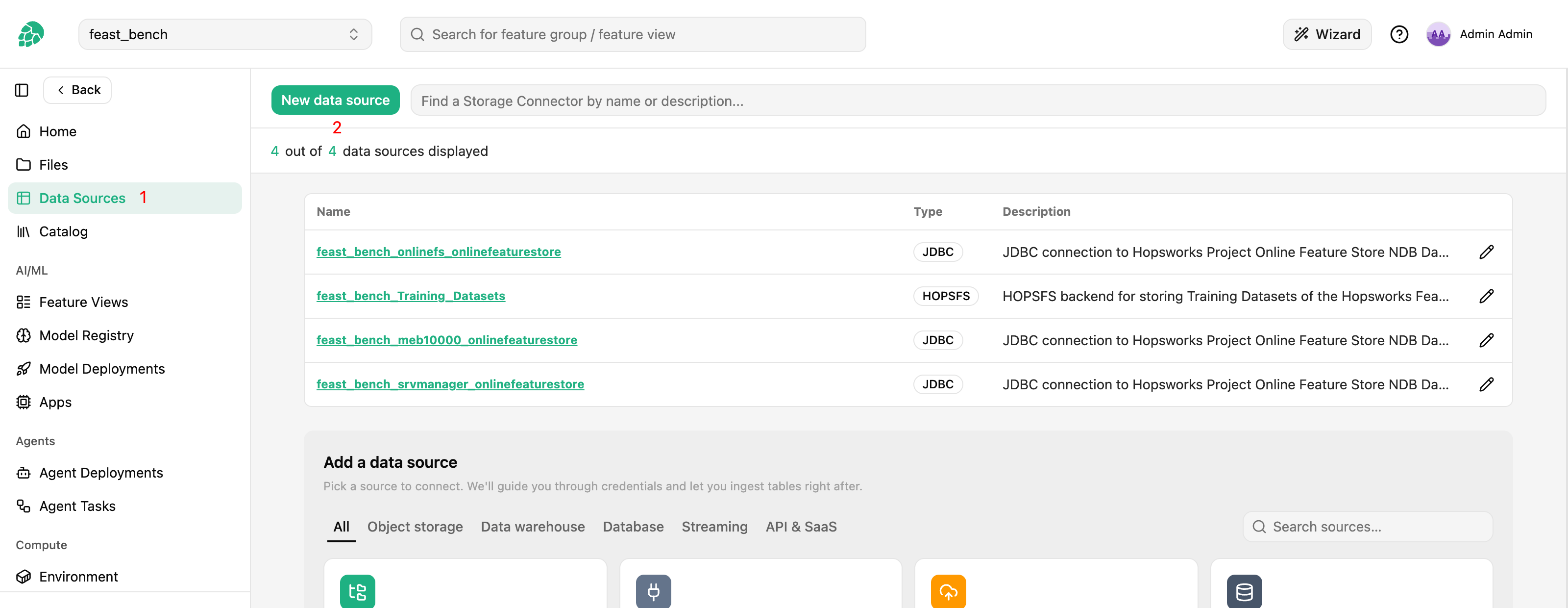Open the feast_bench project dropdown

224,34
